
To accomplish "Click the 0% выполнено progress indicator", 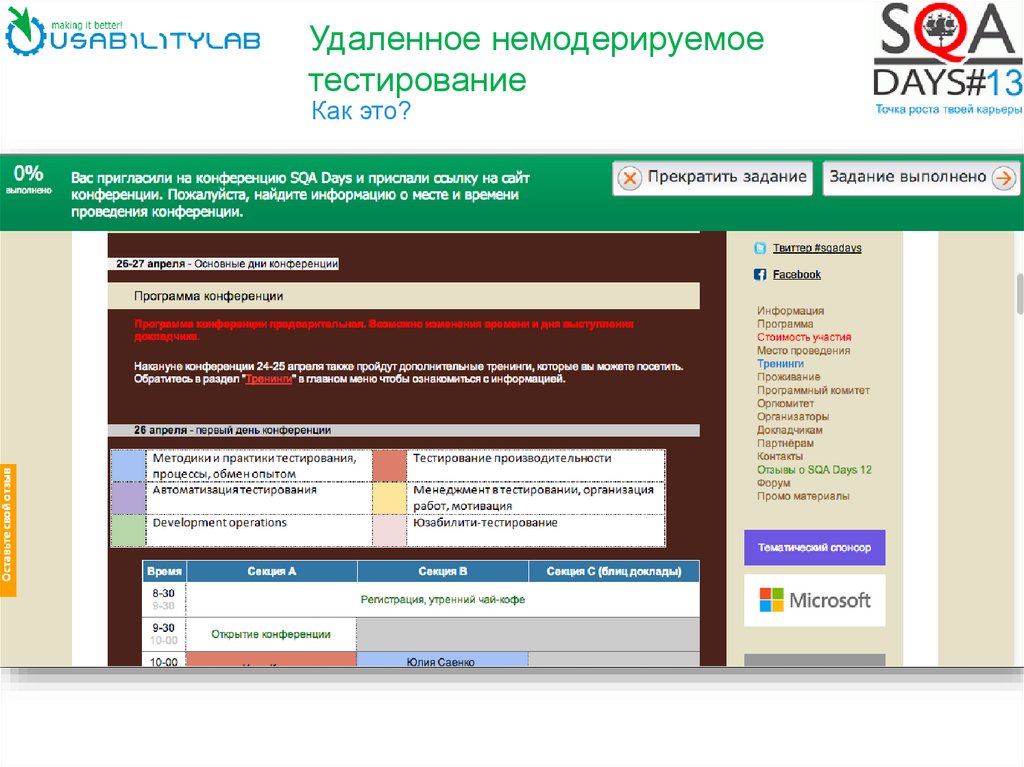I will coord(29,179).
